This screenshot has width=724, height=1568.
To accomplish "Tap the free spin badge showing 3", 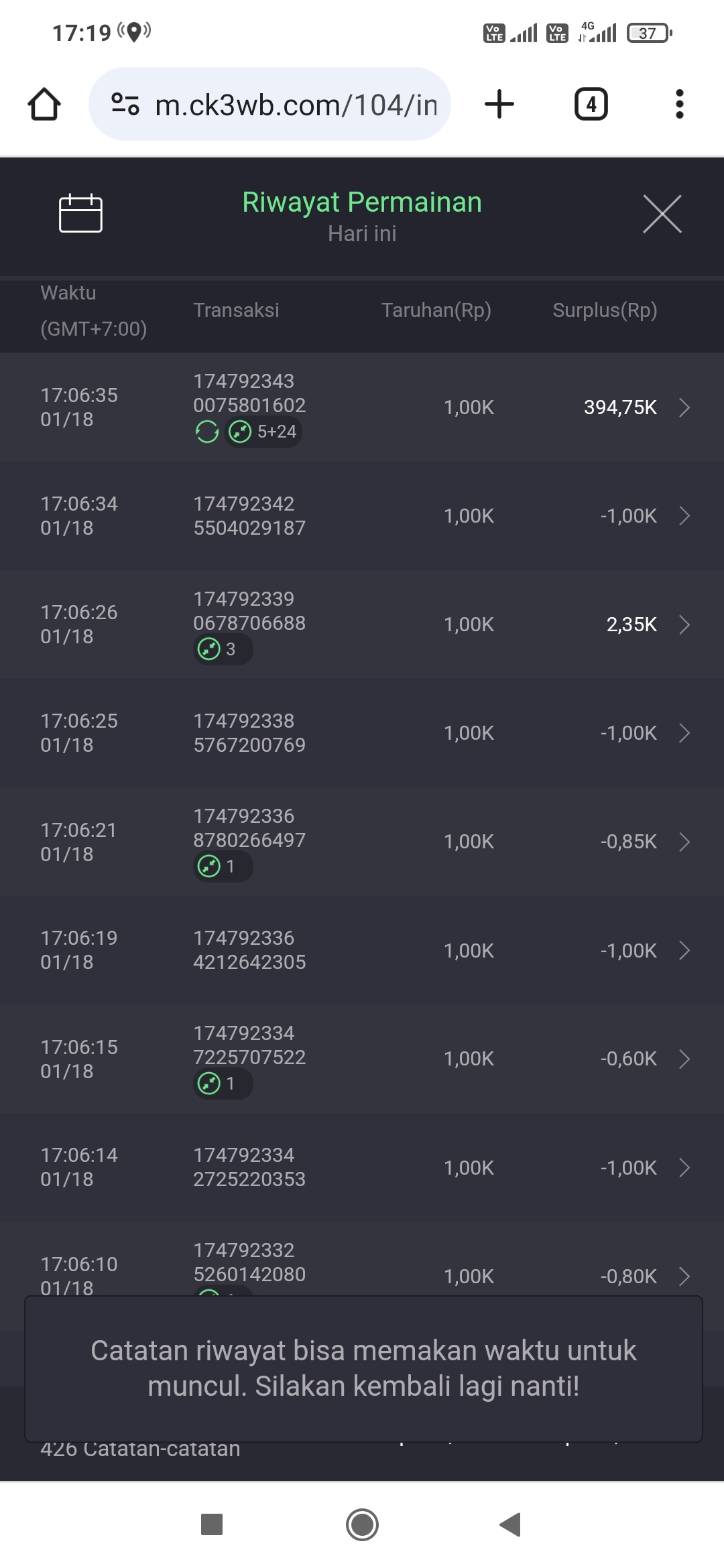I will pyautogui.click(x=223, y=649).
